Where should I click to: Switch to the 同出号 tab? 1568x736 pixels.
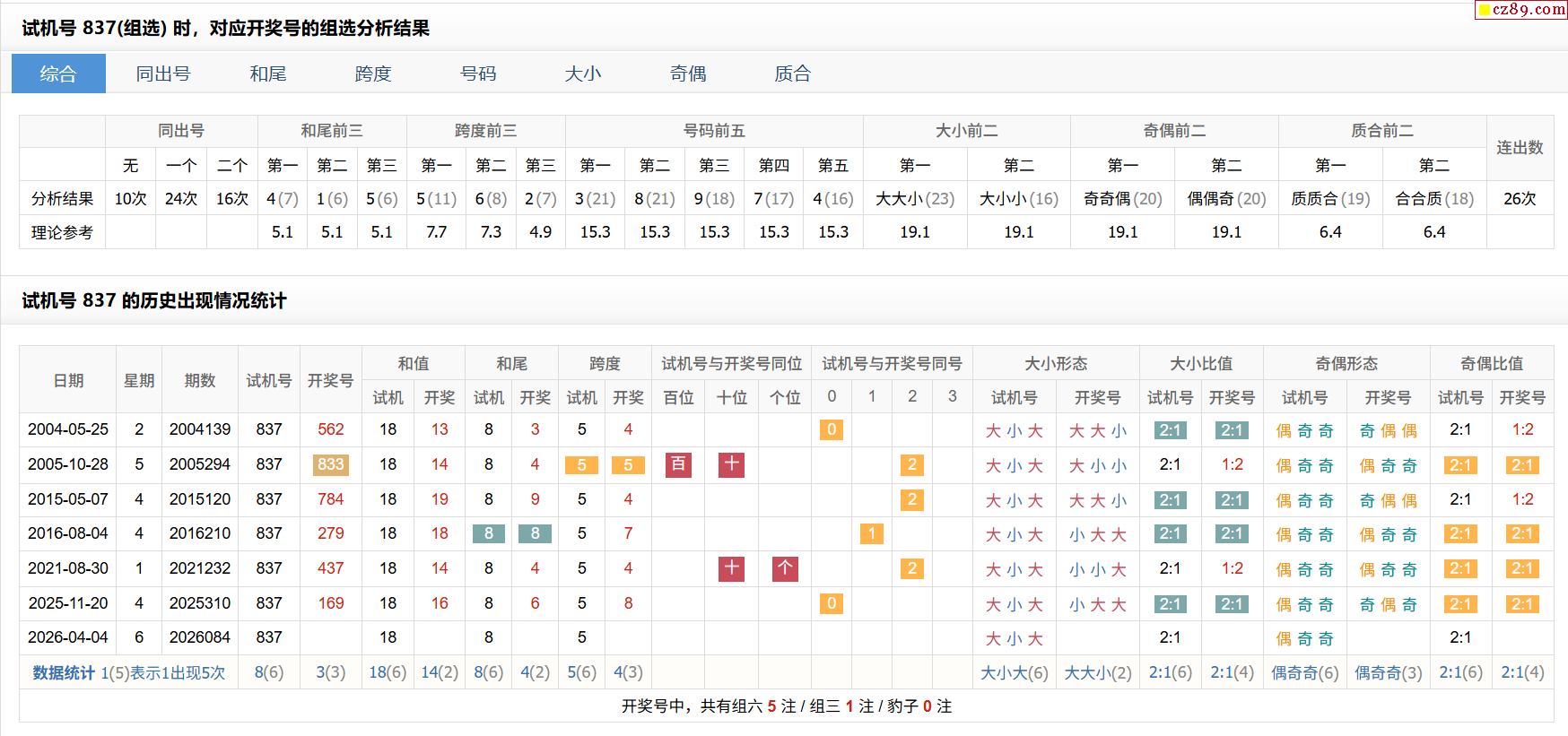pyautogui.click(x=163, y=74)
